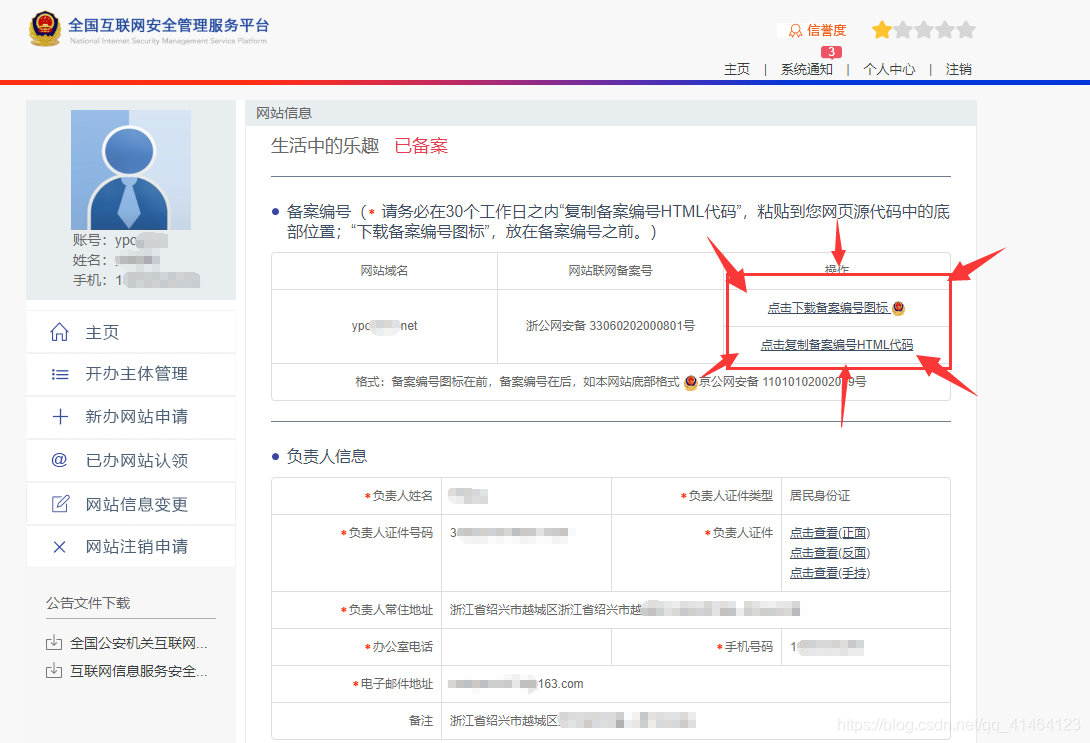
Task: Click the last gray reputation star
Action: coord(966,30)
